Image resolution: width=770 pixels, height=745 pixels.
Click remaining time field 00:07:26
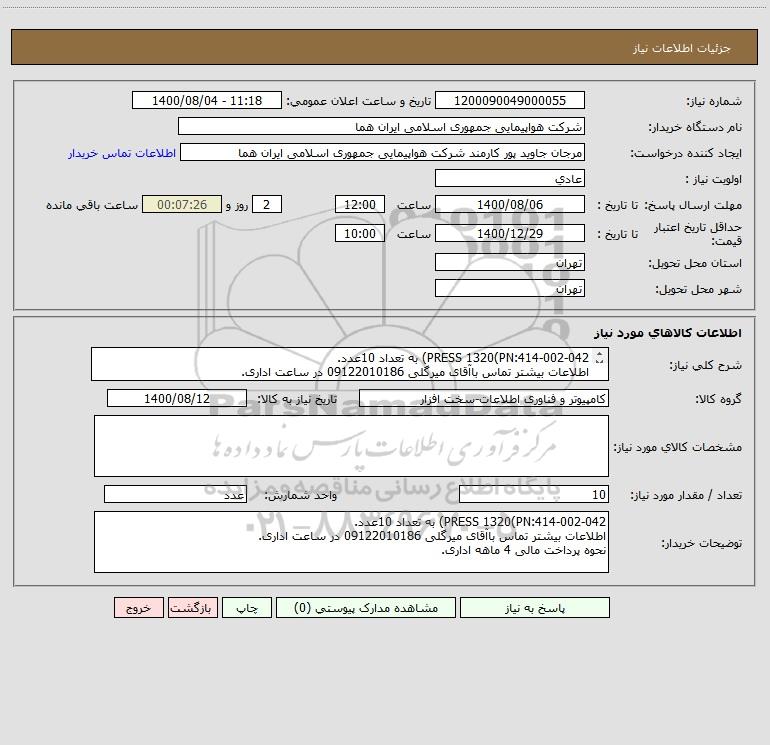[x=182, y=204]
